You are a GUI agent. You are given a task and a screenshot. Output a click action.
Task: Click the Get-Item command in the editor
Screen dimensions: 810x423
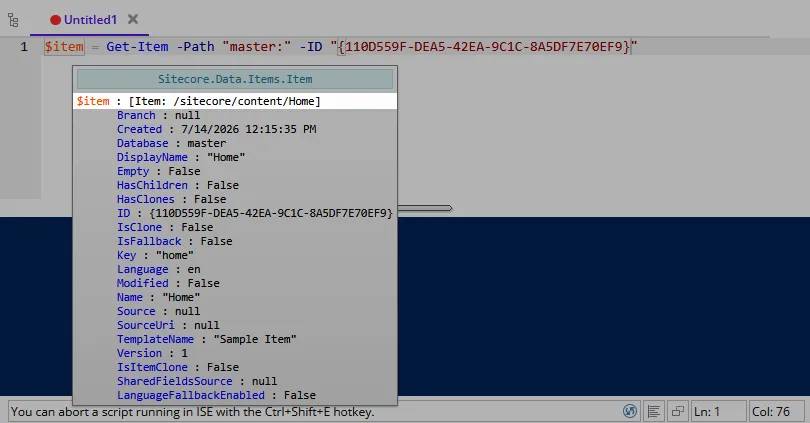pyautogui.click(x=137, y=46)
